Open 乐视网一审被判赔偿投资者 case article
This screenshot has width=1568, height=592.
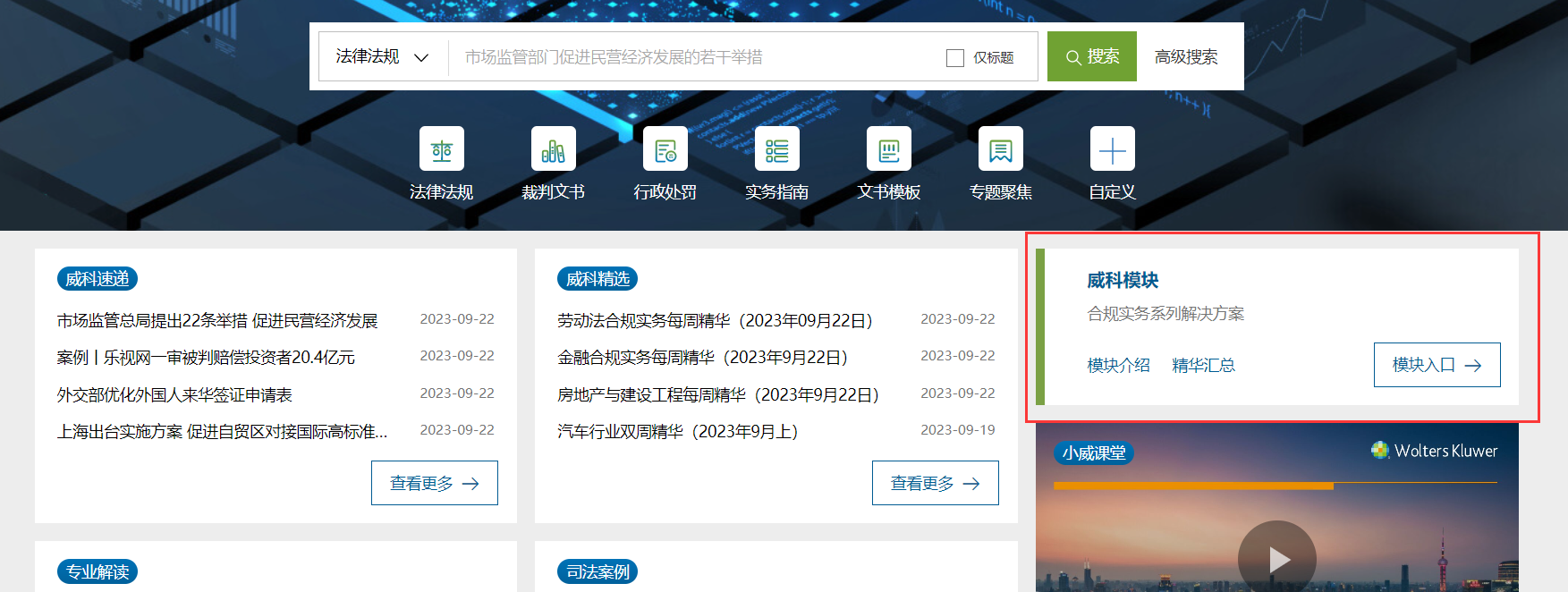pos(206,357)
